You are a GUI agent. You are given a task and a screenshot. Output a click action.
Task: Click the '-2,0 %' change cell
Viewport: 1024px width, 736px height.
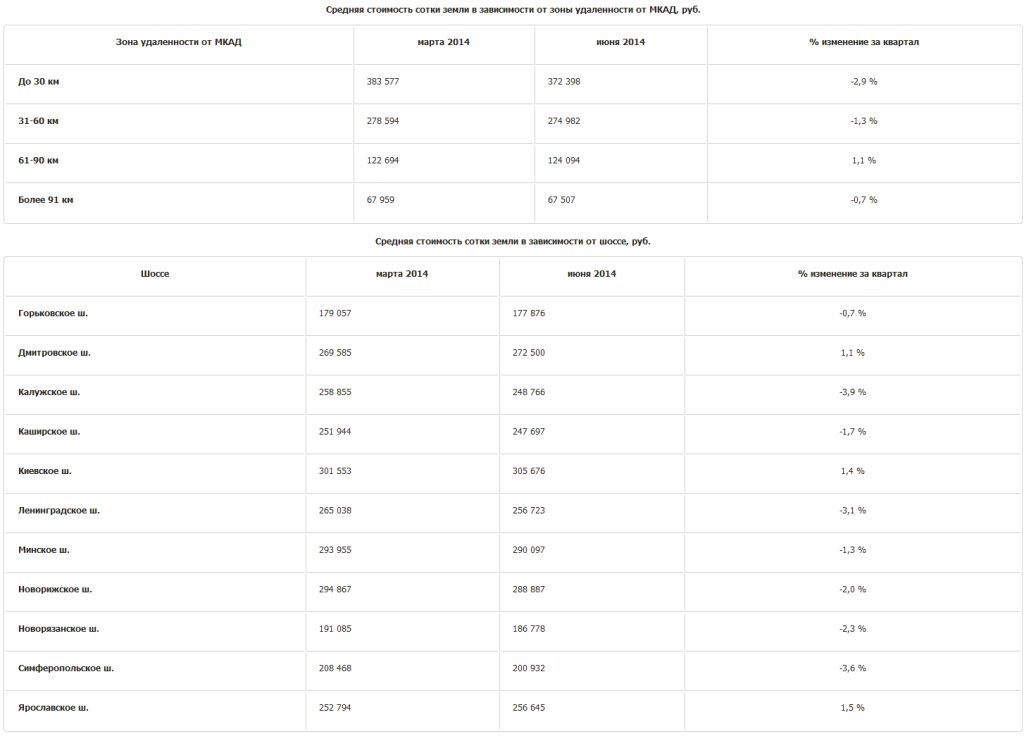tap(853, 590)
